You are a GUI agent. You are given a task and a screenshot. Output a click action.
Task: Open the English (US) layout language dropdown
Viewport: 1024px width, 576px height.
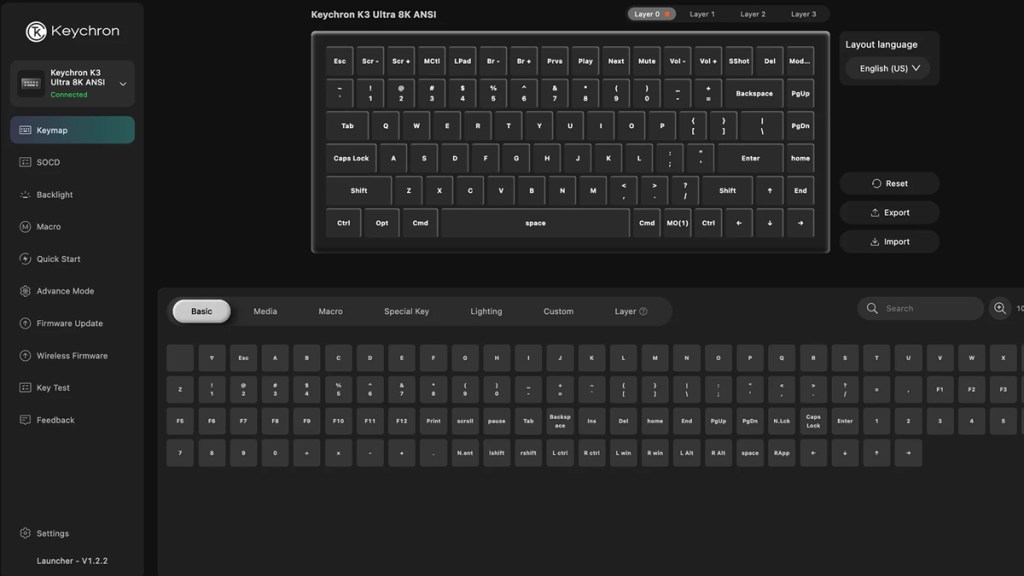(886, 67)
